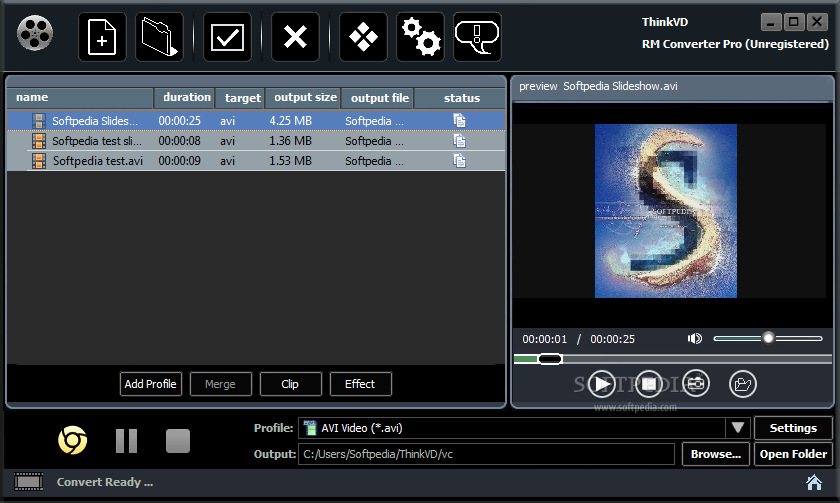Click output file cell in 00:00:08 row
The image size is (840, 503).
(374, 141)
